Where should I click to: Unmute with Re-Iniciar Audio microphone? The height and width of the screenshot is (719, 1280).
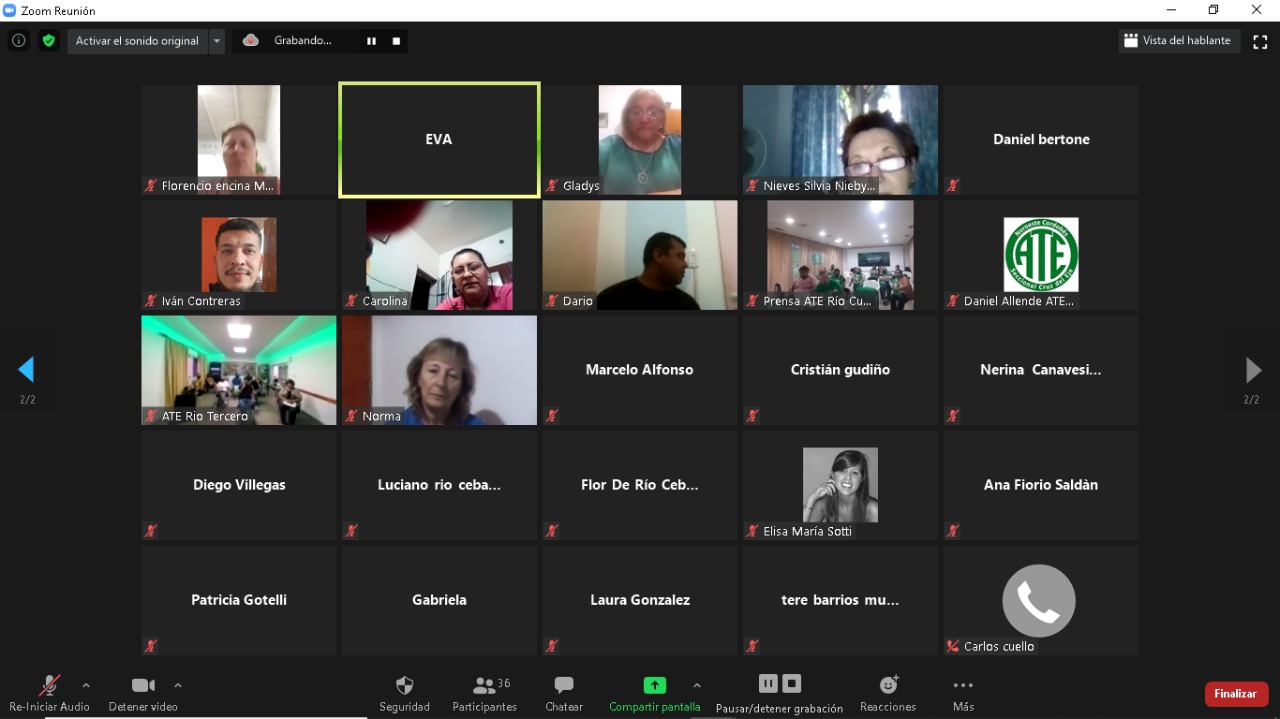pyautogui.click(x=49, y=693)
